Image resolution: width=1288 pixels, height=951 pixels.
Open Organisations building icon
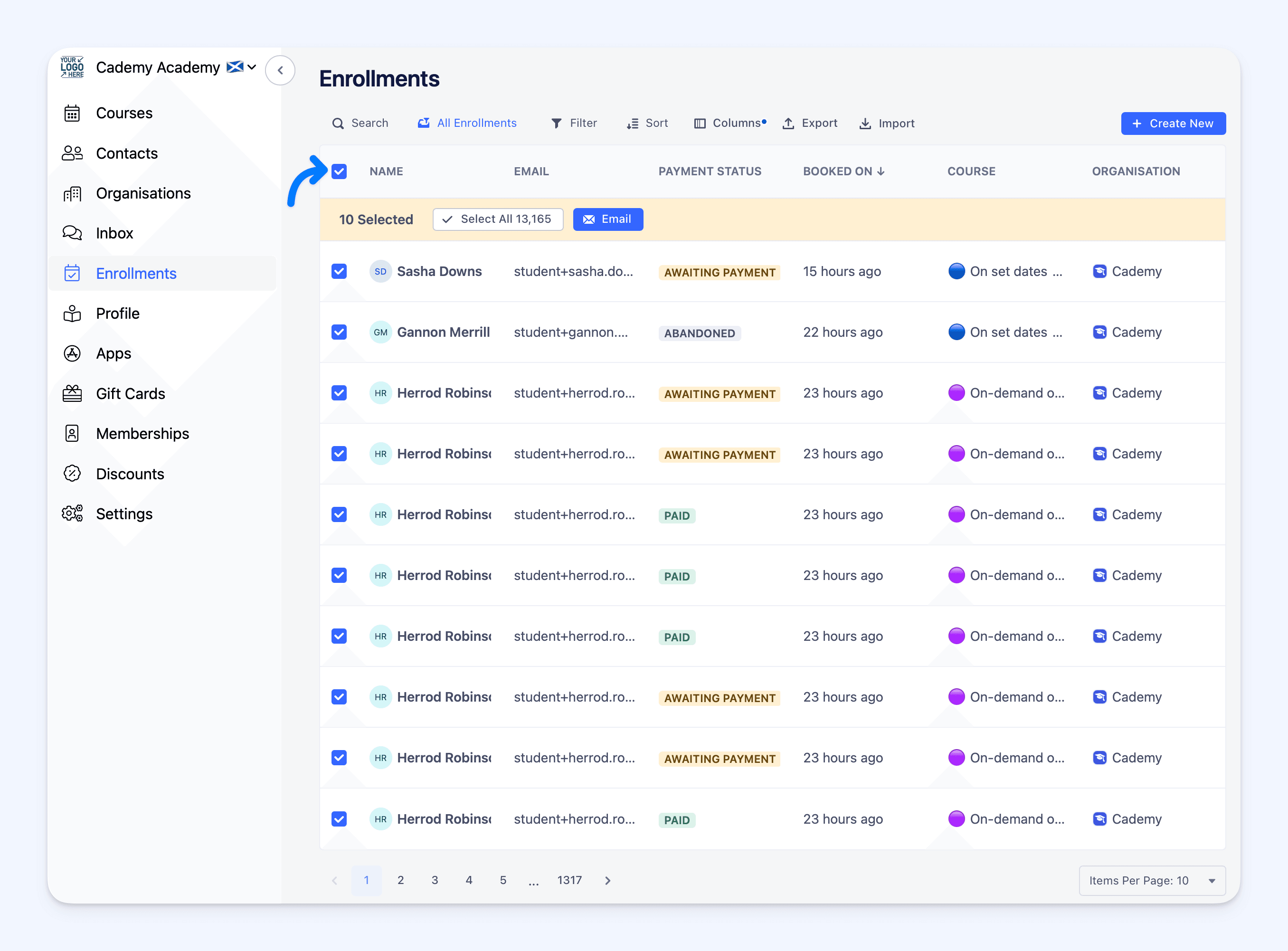[x=72, y=193]
